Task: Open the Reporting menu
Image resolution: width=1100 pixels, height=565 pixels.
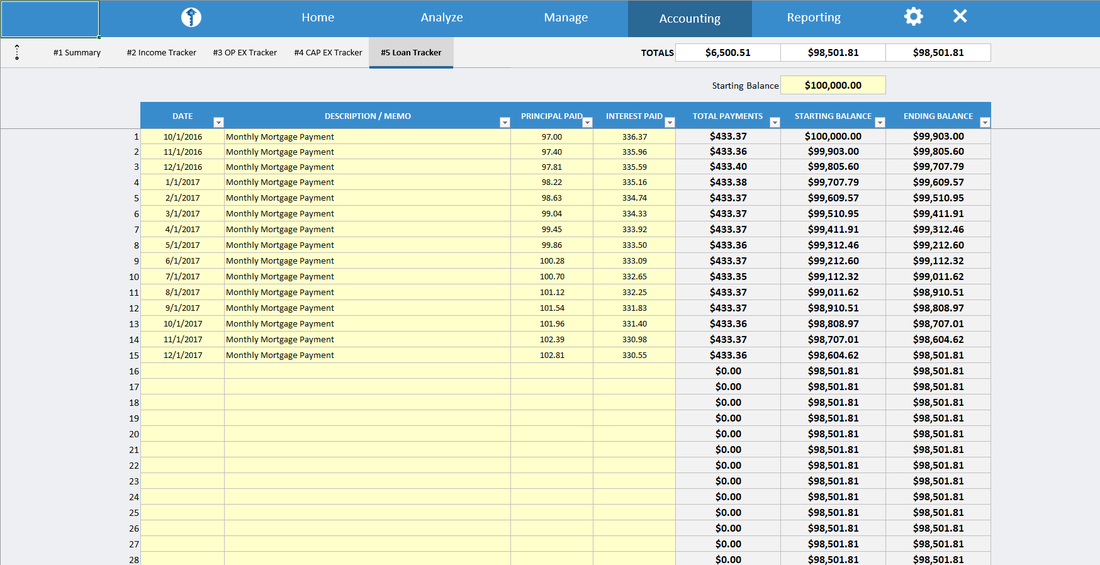Action: (x=814, y=18)
